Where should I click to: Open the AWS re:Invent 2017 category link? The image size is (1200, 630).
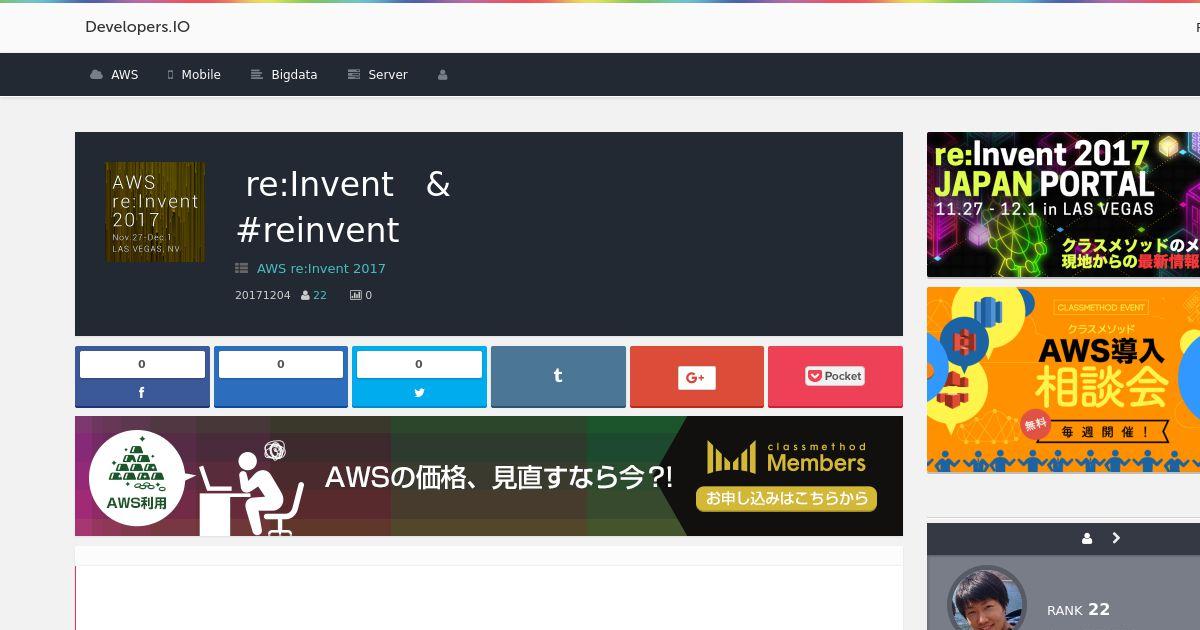[321, 268]
